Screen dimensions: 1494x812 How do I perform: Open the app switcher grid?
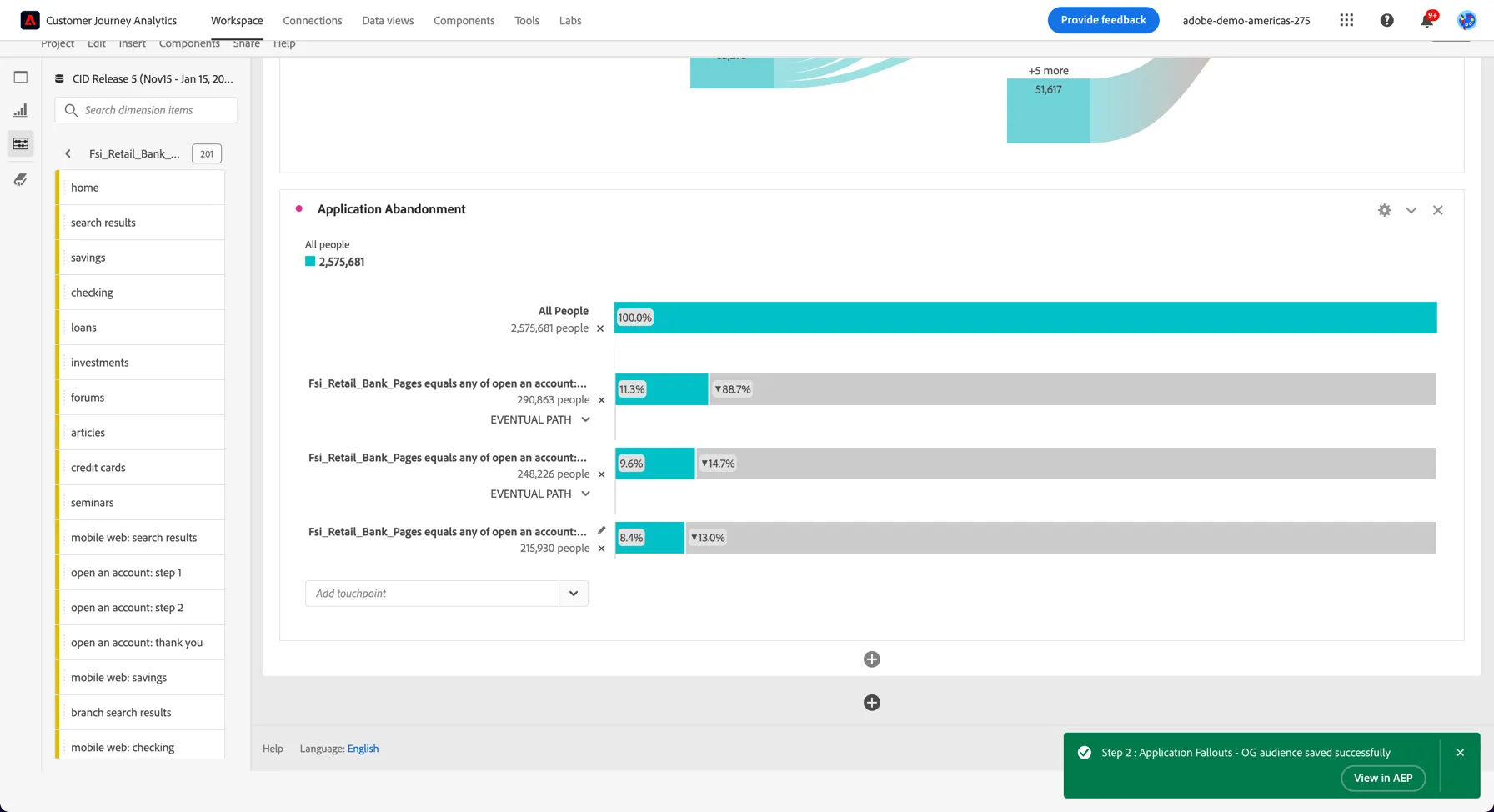pos(1346,20)
